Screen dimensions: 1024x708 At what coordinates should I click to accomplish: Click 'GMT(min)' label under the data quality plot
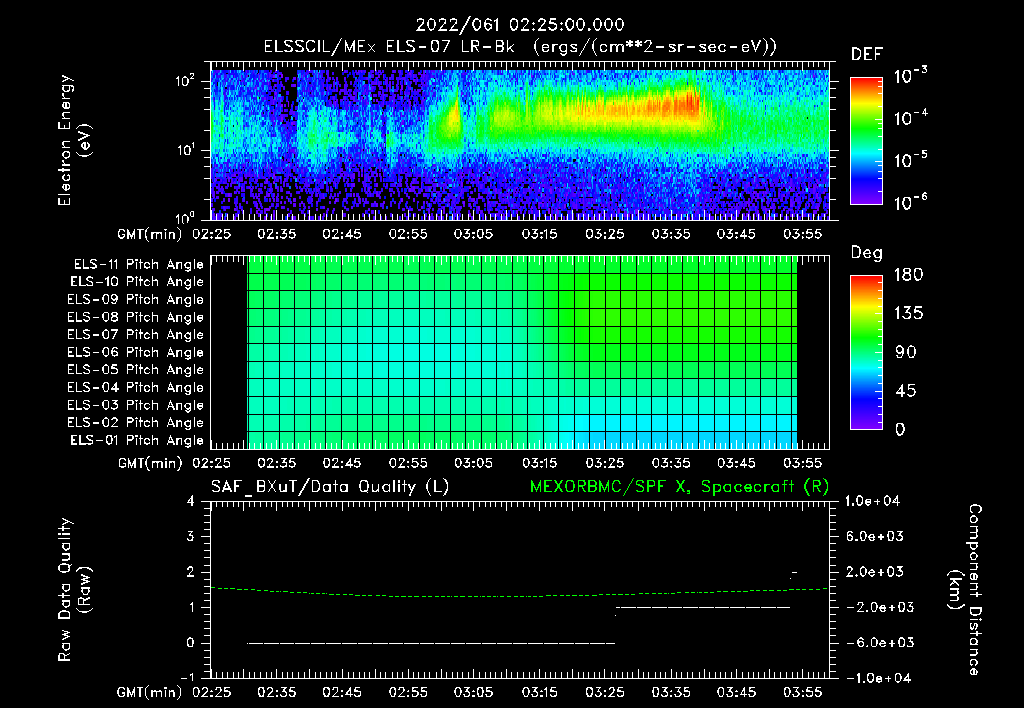150,692
